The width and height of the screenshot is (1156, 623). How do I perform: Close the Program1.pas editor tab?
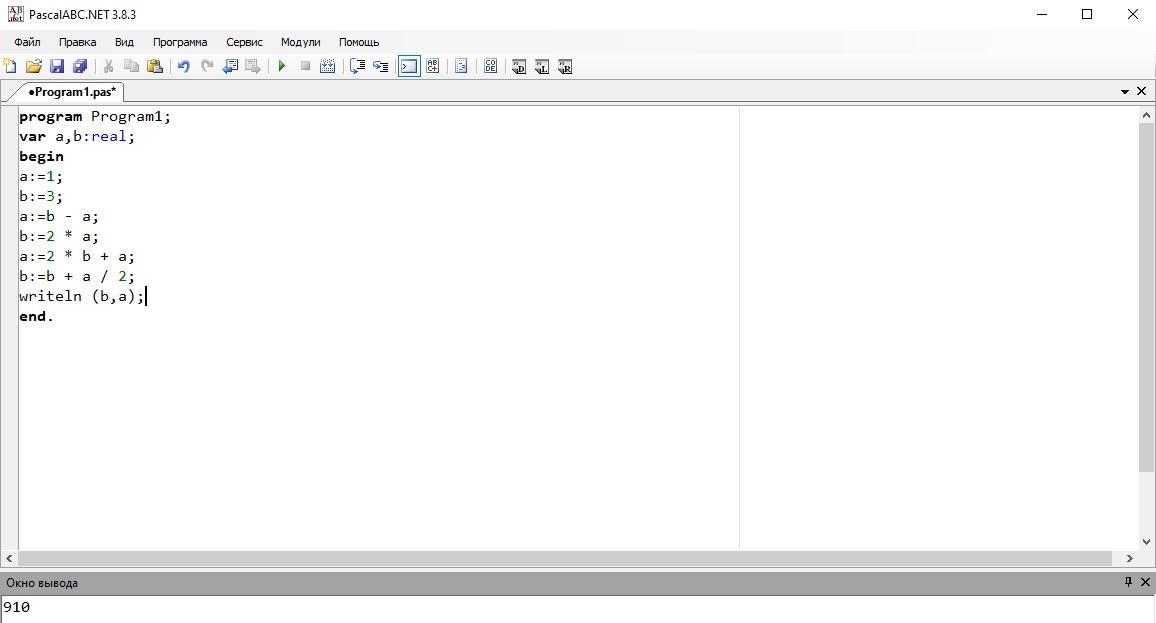(1141, 91)
